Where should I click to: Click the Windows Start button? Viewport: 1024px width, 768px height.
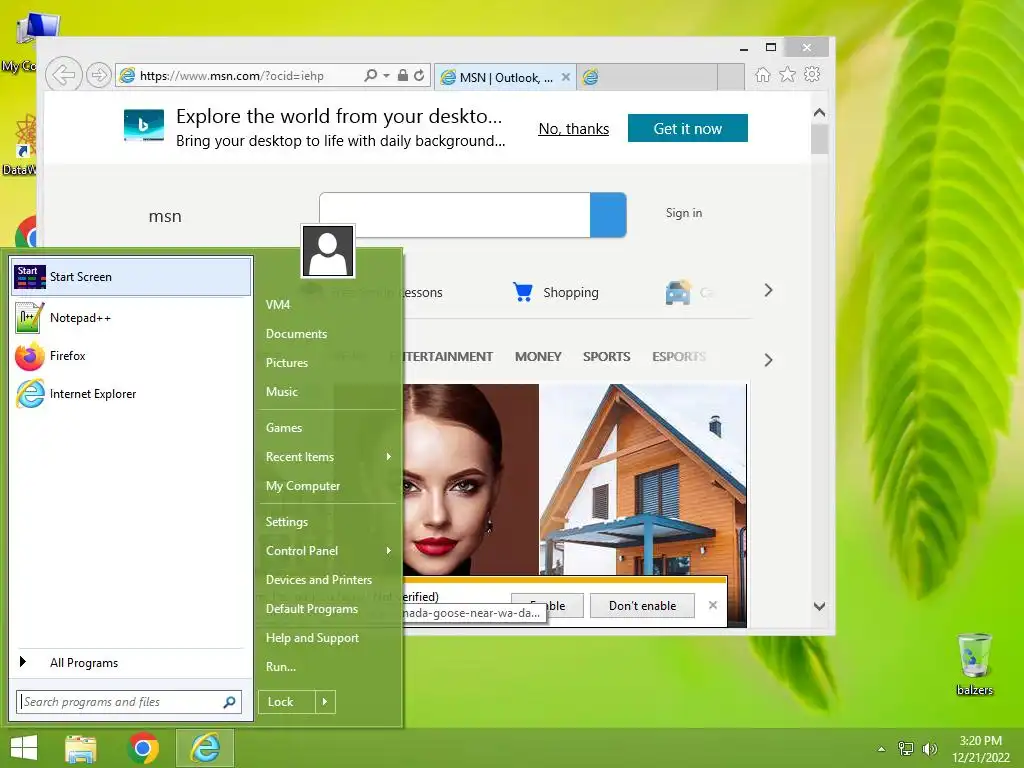click(24, 748)
